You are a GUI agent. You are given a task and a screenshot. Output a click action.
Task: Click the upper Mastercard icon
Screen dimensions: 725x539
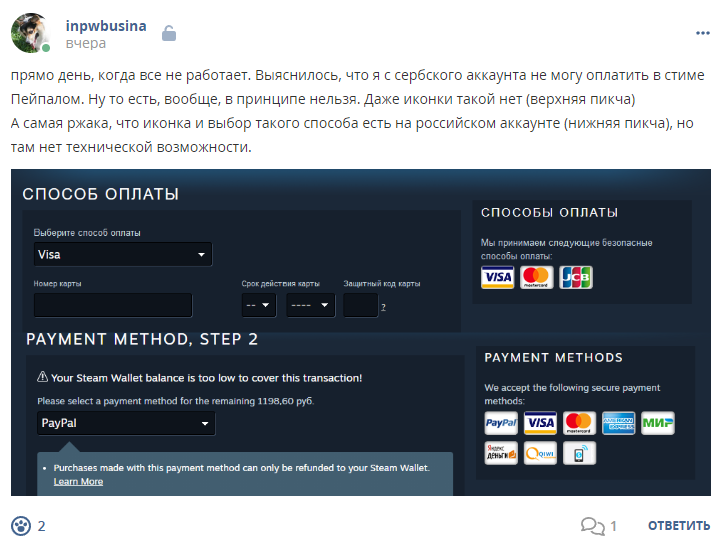tap(536, 277)
